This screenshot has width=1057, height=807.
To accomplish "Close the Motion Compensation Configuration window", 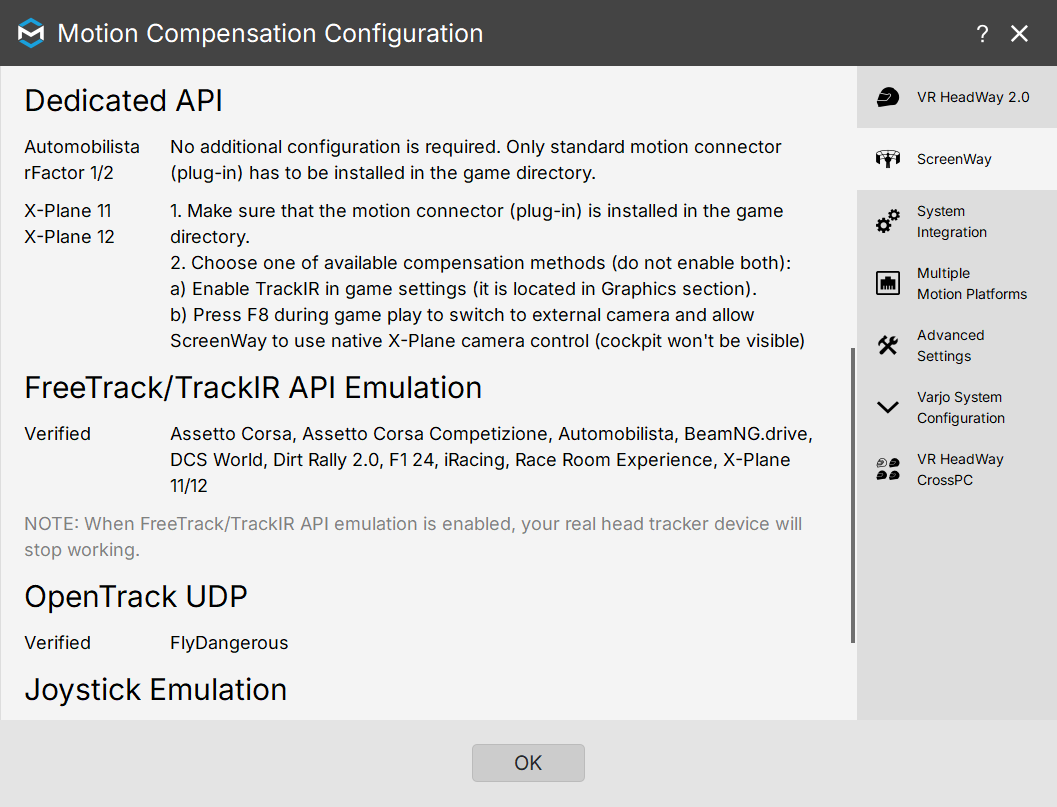I will click(x=1019, y=33).
